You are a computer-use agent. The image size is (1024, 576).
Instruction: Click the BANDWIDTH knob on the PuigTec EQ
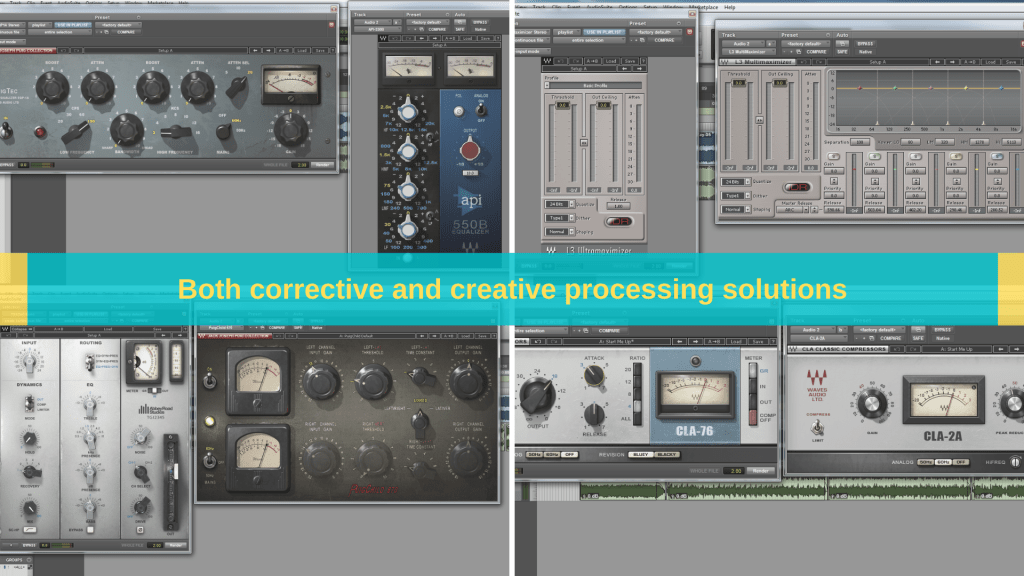(126, 128)
